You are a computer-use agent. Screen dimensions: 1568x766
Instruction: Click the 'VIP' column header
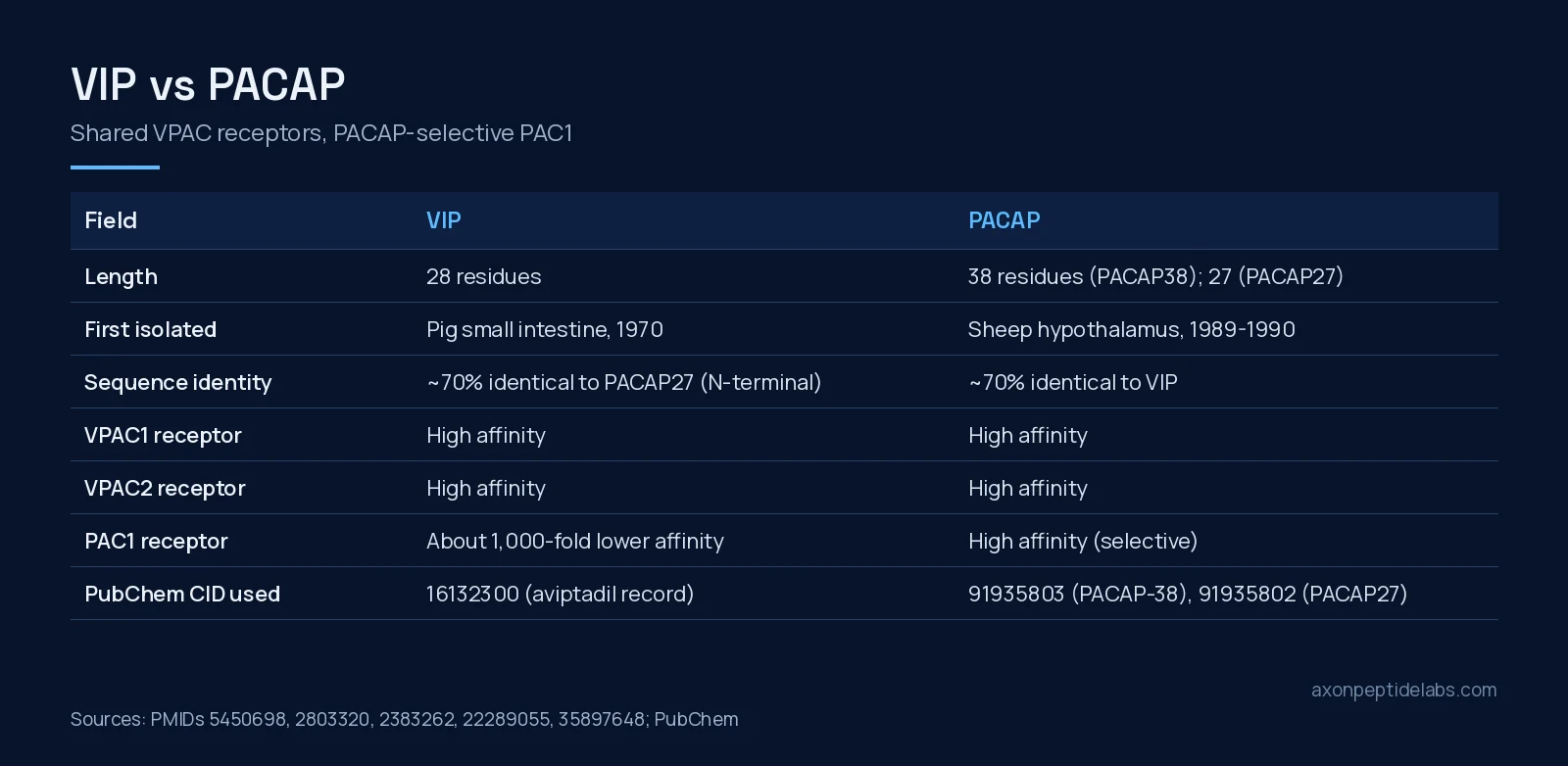(443, 220)
